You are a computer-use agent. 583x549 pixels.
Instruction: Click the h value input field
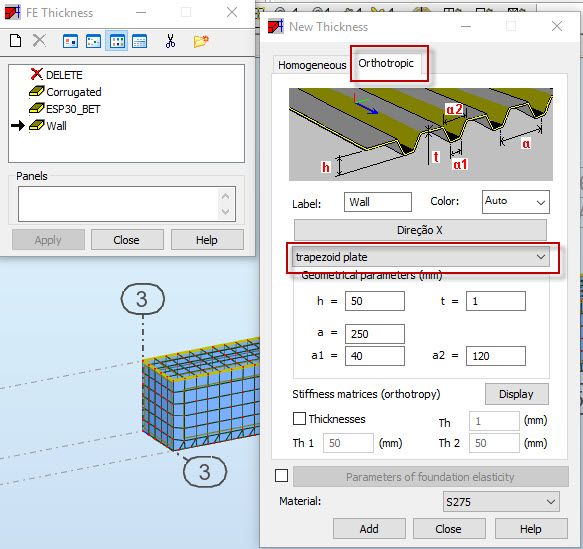click(x=375, y=301)
